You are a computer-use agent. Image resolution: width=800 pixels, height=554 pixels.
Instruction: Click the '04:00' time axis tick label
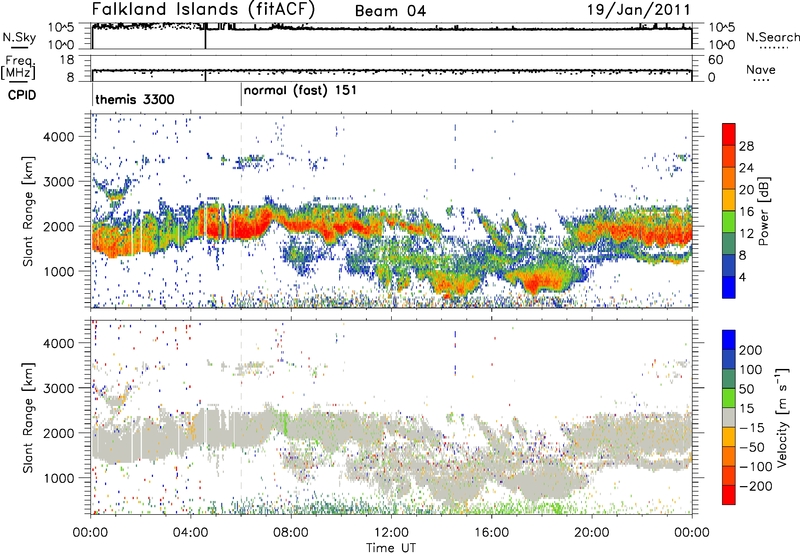coord(190,533)
